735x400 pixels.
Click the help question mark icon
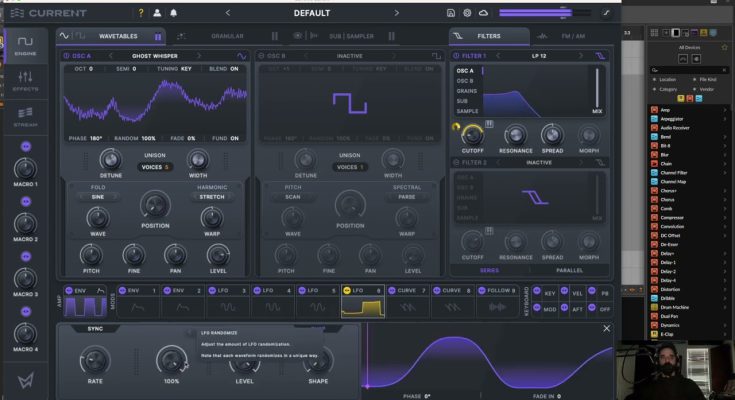(140, 13)
